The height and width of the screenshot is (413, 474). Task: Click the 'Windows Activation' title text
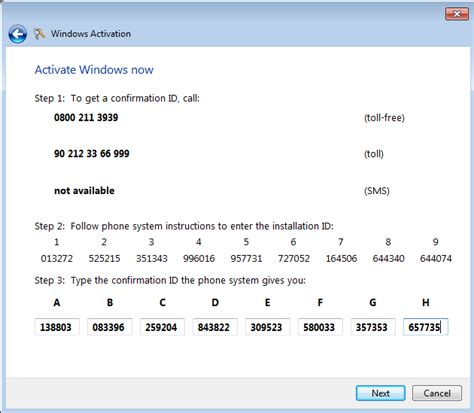pyautogui.click(x=91, y=34)
